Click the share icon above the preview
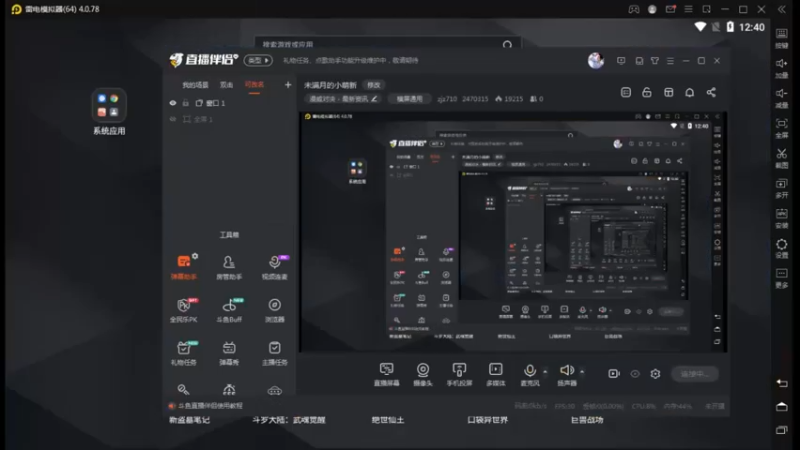The height and width of the screenshot is (450, 800). 711,92
